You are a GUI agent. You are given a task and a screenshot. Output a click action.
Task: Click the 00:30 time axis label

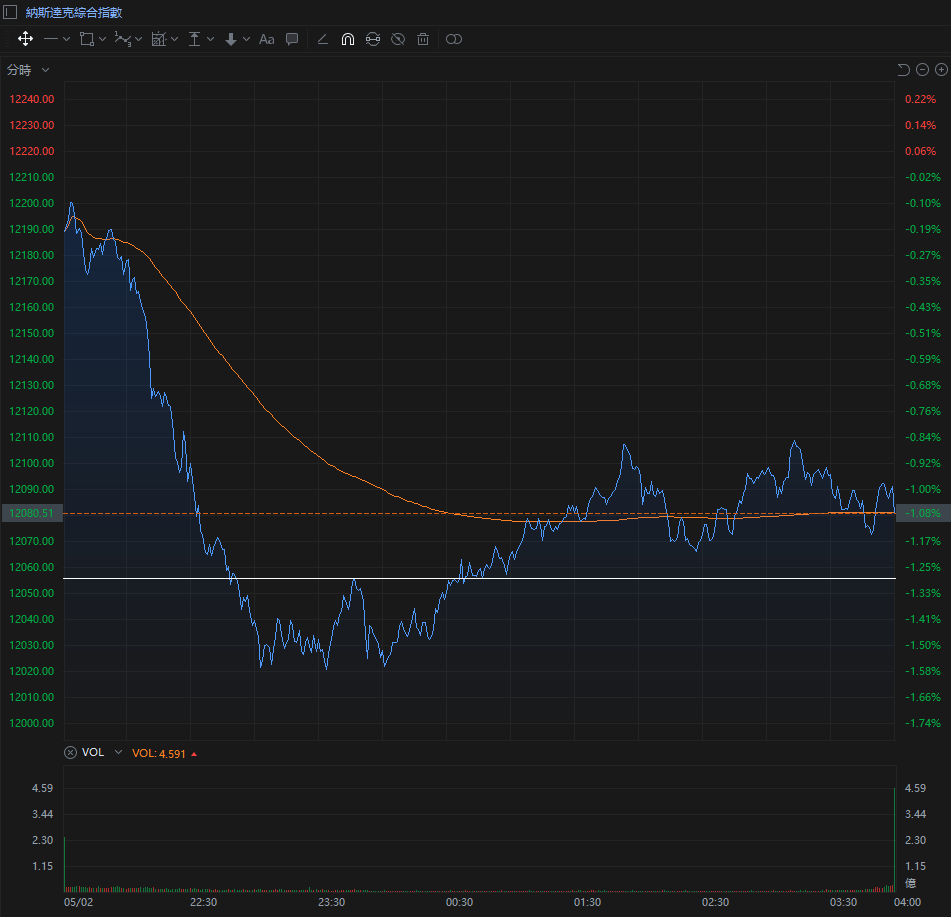click(x=459, y=902)
